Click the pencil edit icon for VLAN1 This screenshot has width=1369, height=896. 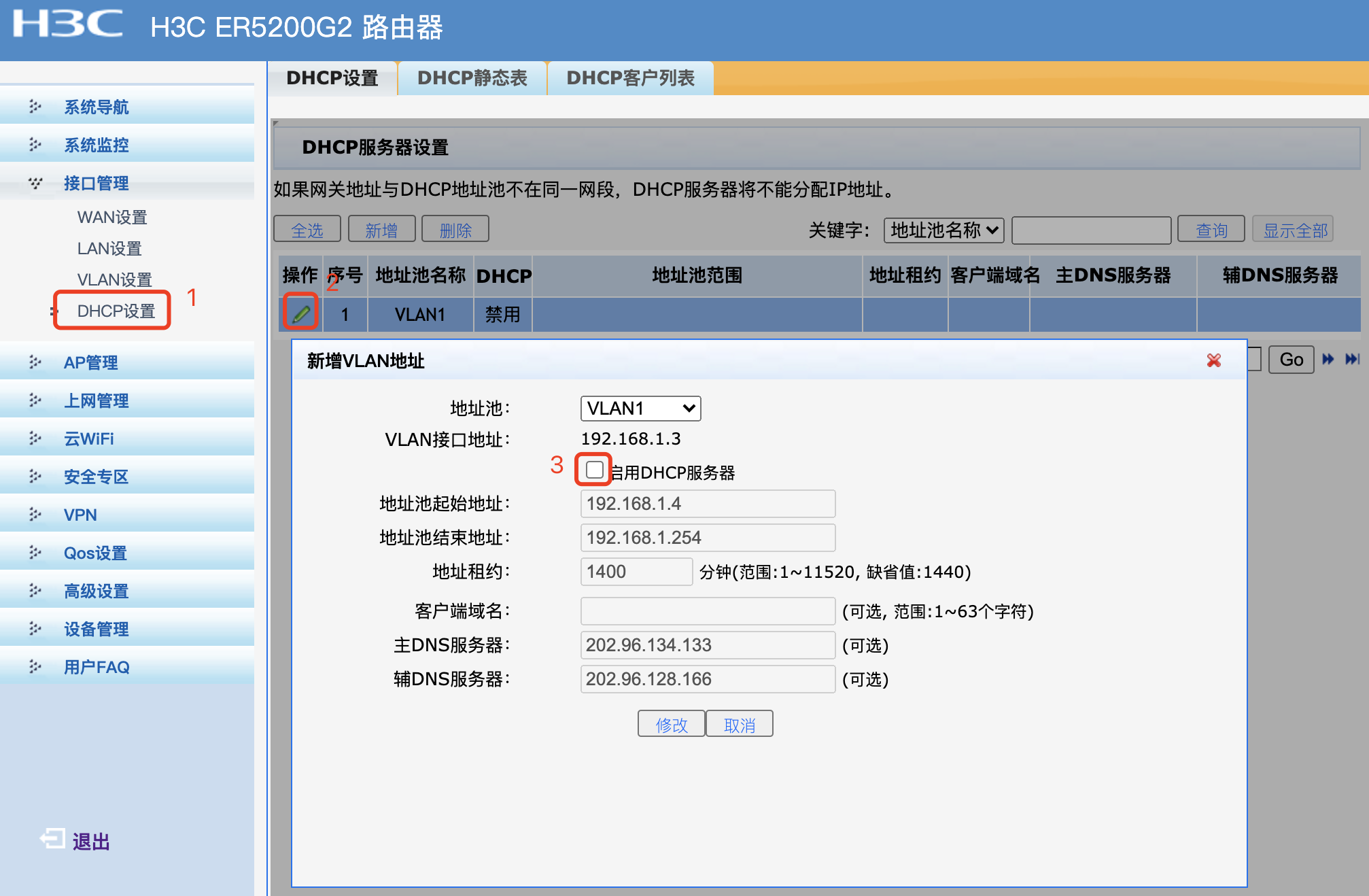[x=301, y=313]
